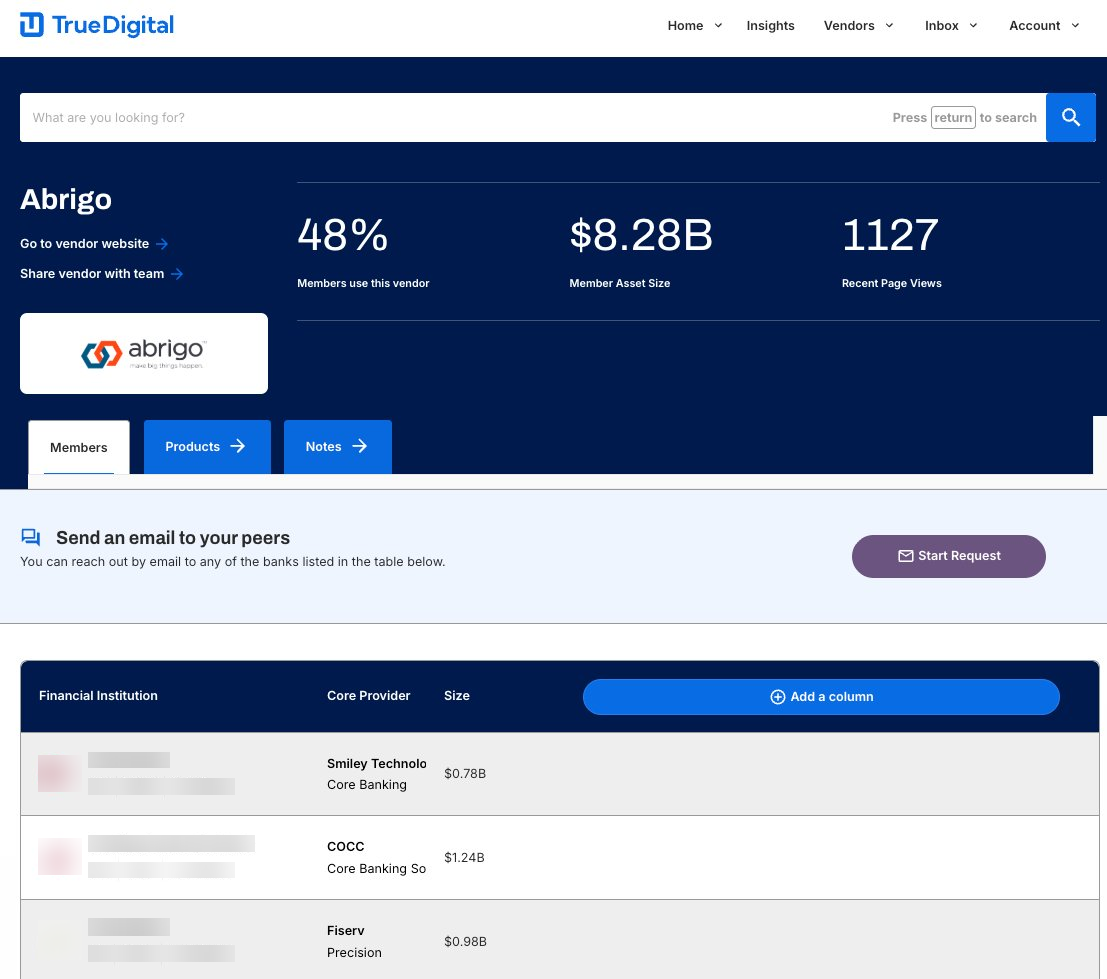Click the envelope icon in Start Request

pos(906,556)
